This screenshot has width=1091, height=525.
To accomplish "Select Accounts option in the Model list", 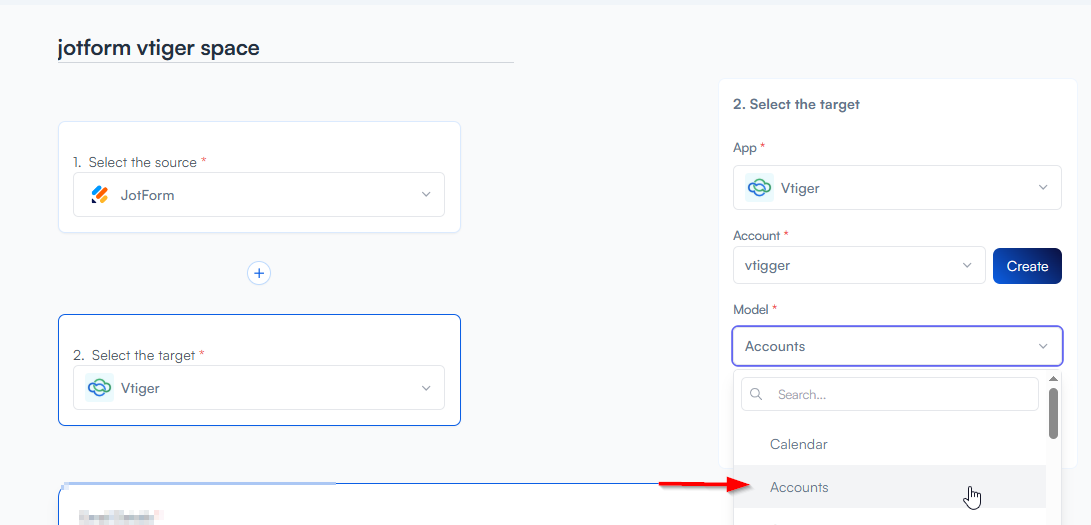I will click(x=799, y=487).
